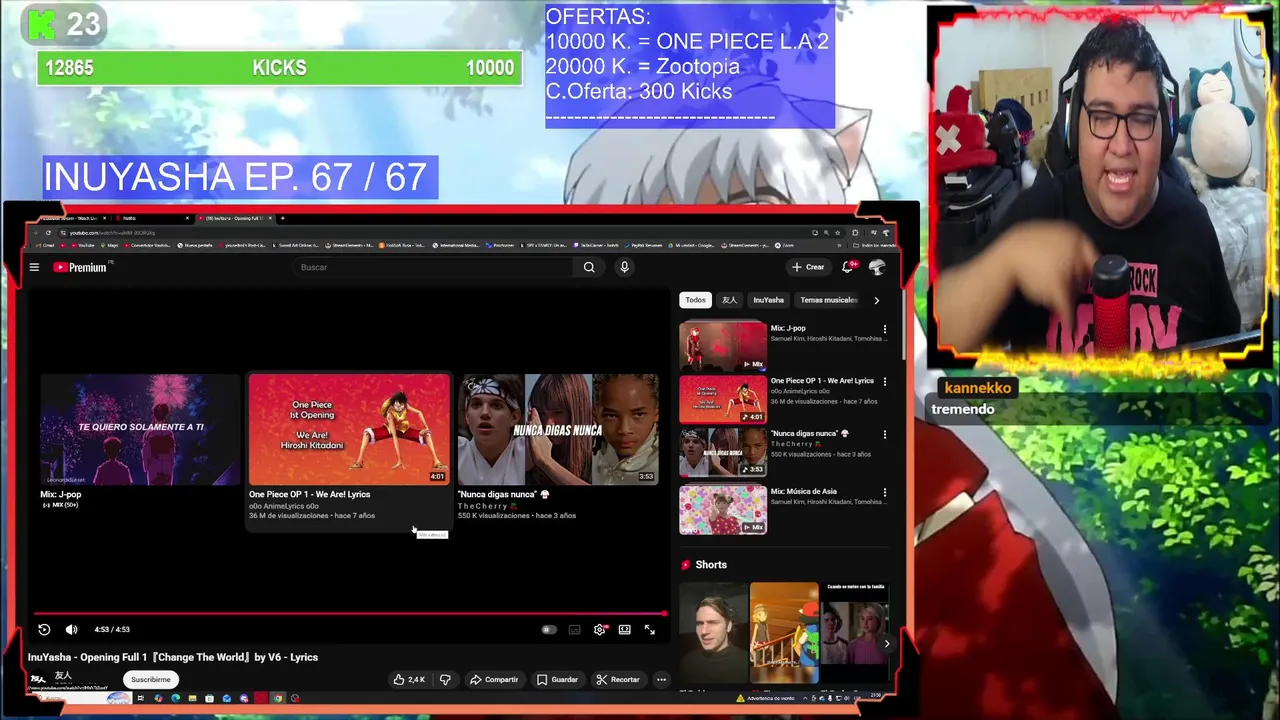Viewport: 1280px width, 720px height.
Task: Like the video with 2,4 K
Action: coord(409,679)
